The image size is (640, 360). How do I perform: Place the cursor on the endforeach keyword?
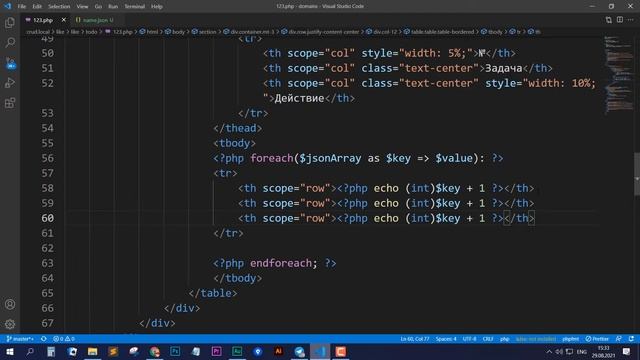(281, 263)
